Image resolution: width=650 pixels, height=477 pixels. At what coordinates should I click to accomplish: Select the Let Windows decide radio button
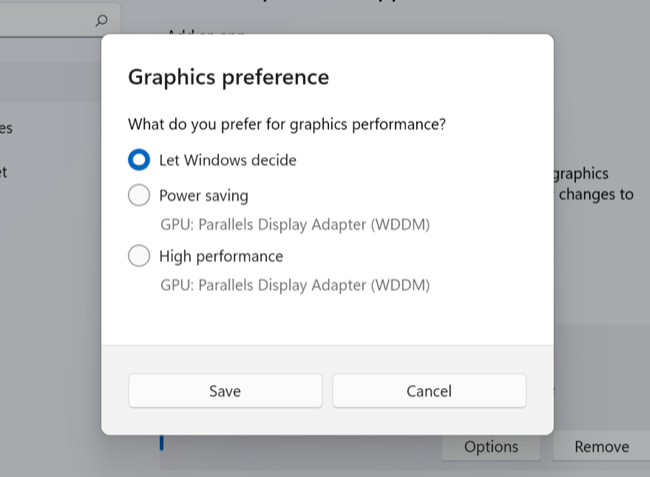139,159
